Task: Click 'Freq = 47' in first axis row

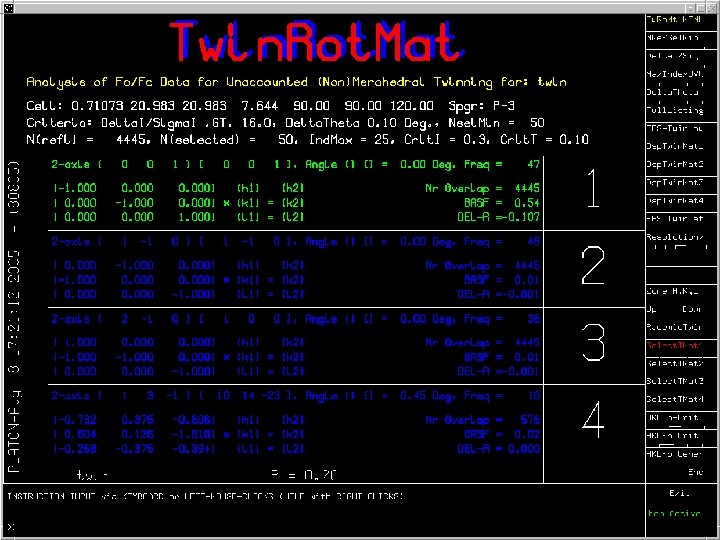Action: (x=502, y=164)
